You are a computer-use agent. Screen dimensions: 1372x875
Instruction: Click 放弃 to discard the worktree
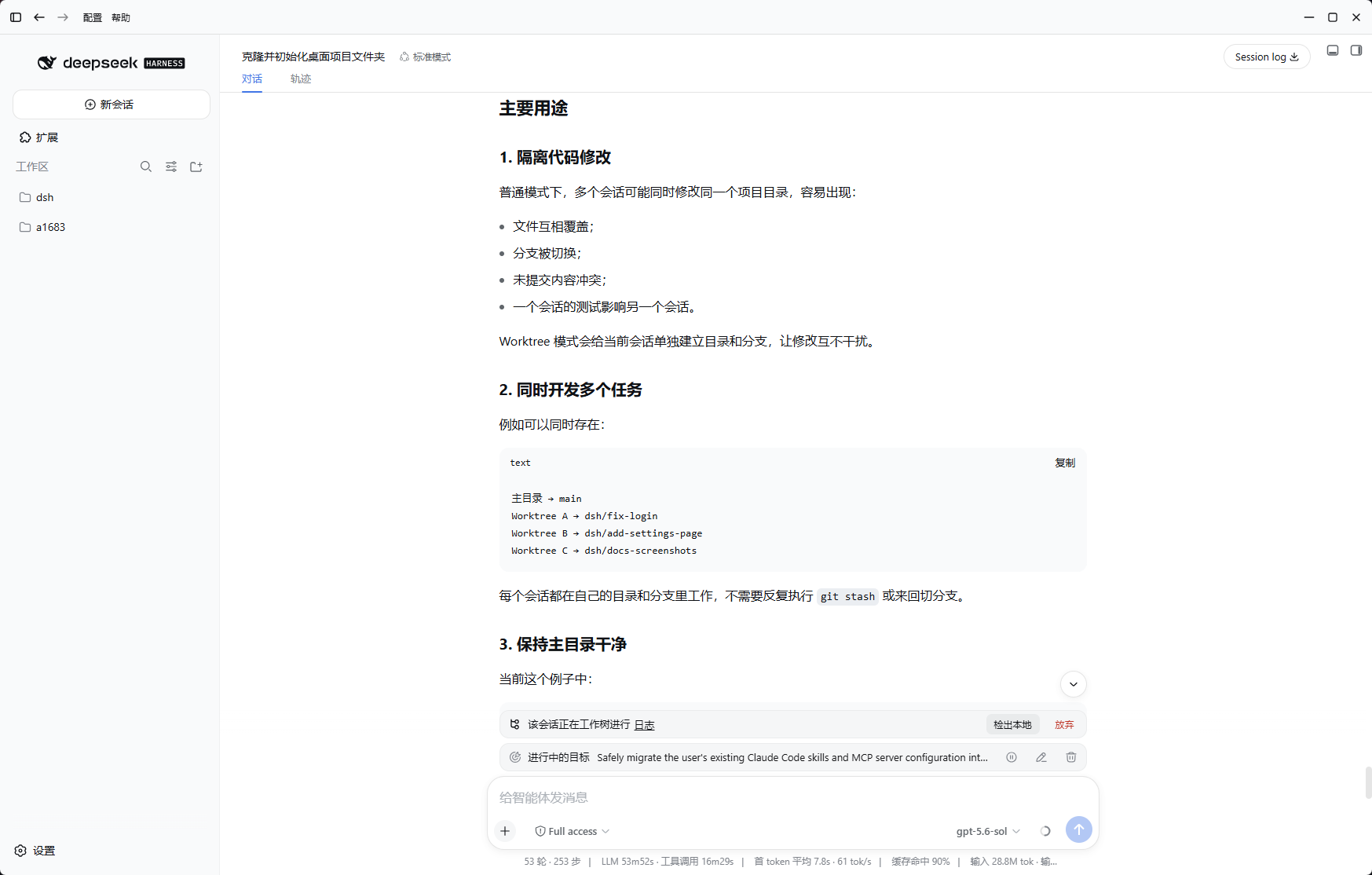1064,724
